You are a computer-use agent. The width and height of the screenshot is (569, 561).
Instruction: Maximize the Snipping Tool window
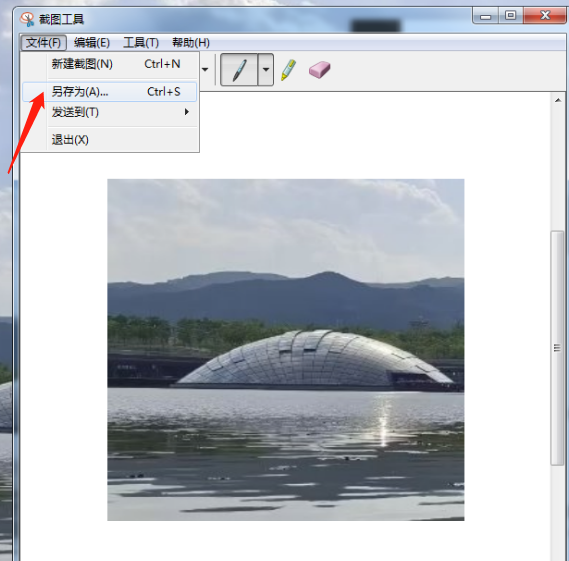click(x=511, y=16)
